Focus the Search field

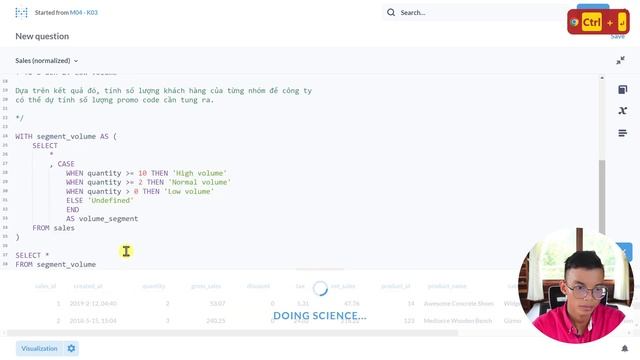tap(478, 13)
